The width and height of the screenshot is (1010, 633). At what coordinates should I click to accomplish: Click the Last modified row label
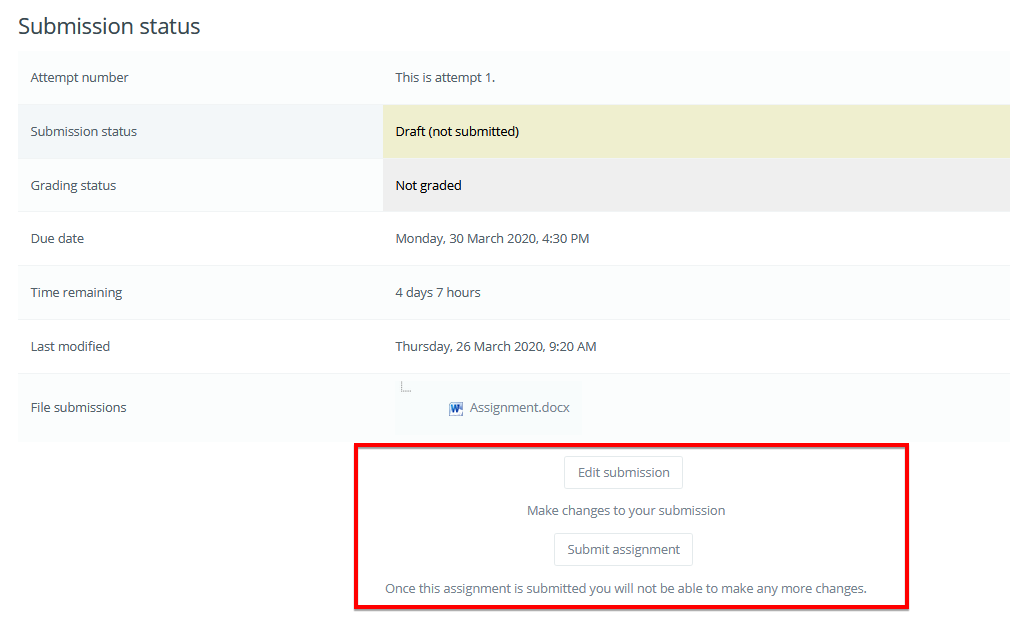coord(70,347)
